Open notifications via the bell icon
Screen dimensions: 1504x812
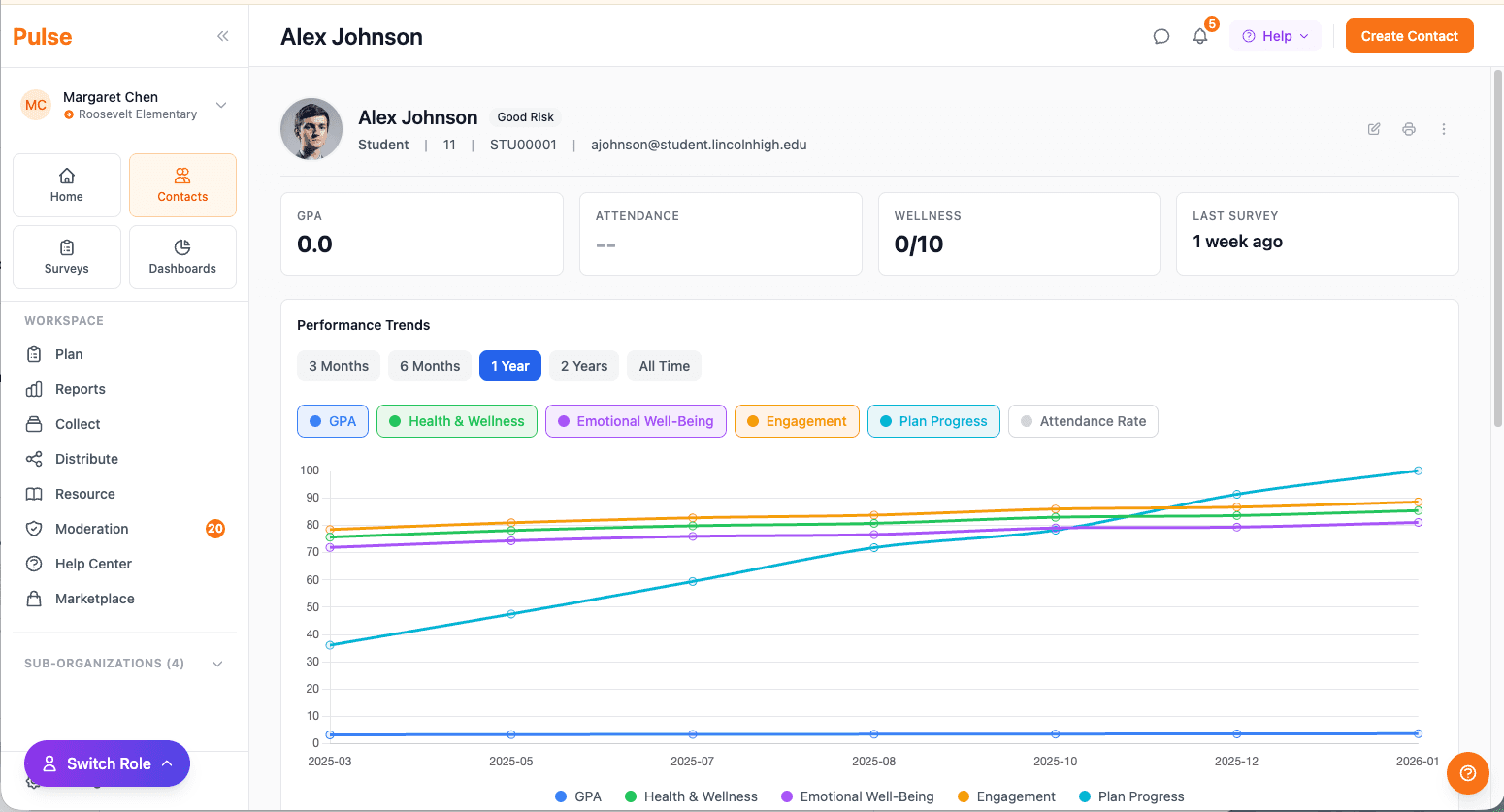tap(1200, 35)
